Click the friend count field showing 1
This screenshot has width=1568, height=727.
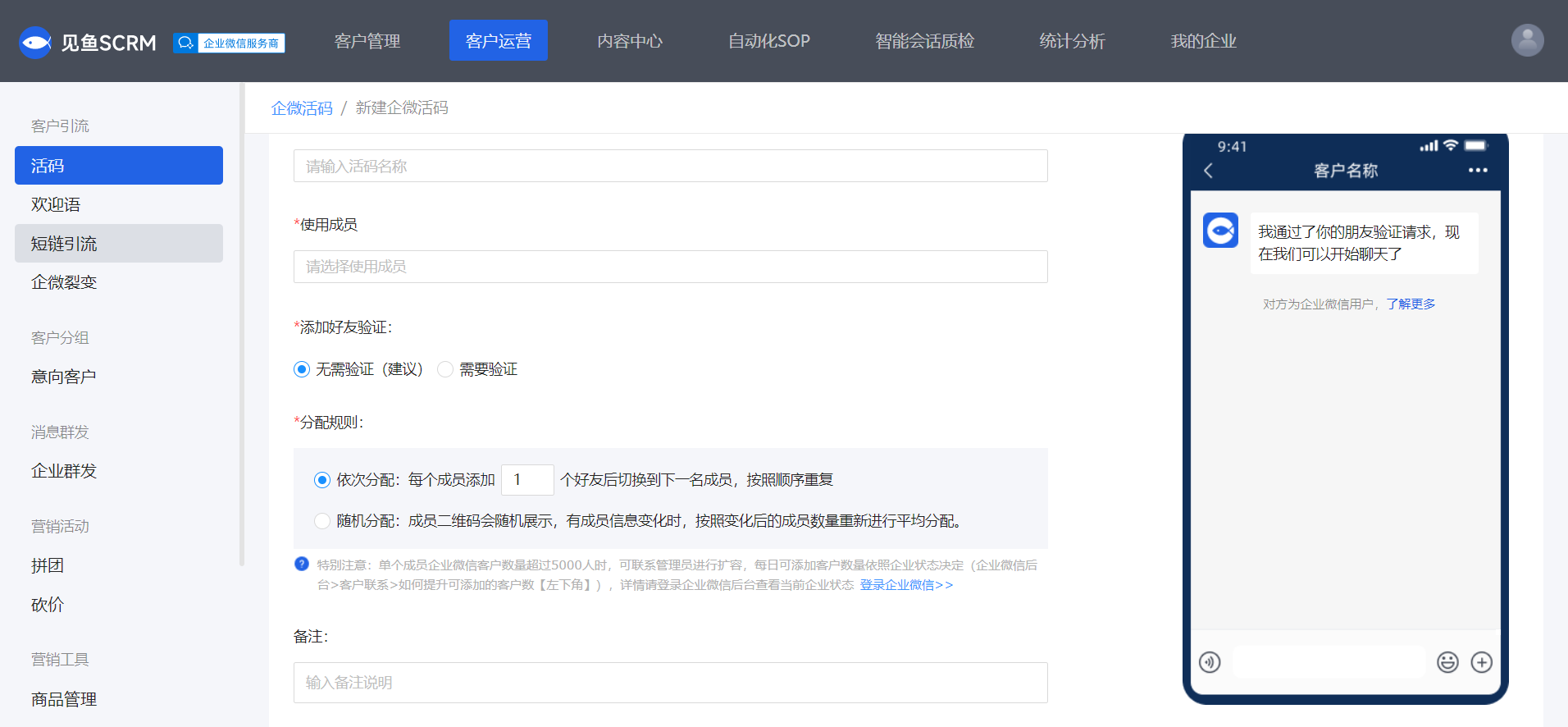tap(527, 480)
